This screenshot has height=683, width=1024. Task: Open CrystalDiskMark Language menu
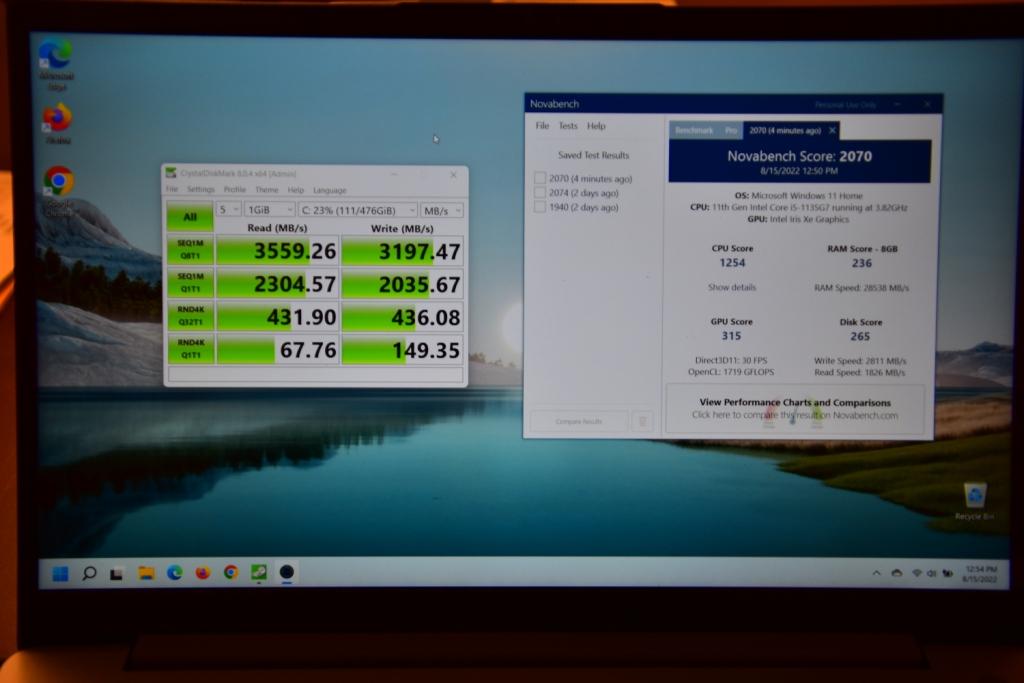click(x=330, y=191)
